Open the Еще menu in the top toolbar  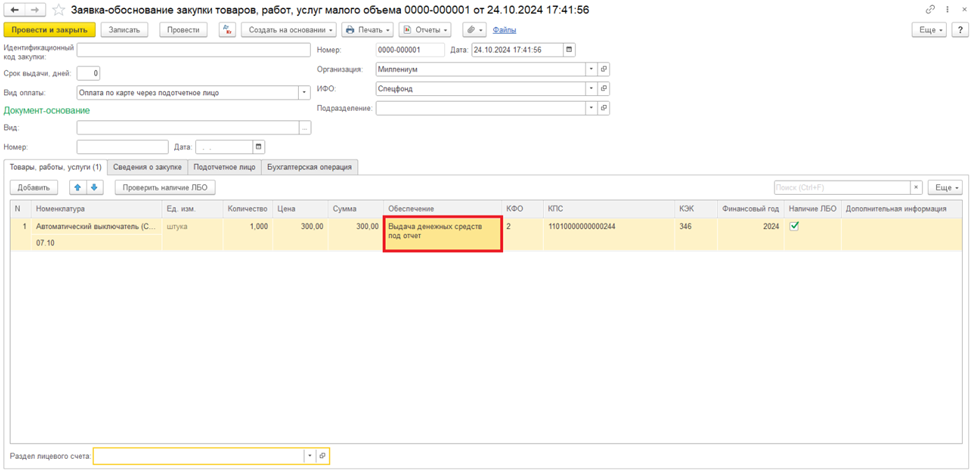point(930,30)
